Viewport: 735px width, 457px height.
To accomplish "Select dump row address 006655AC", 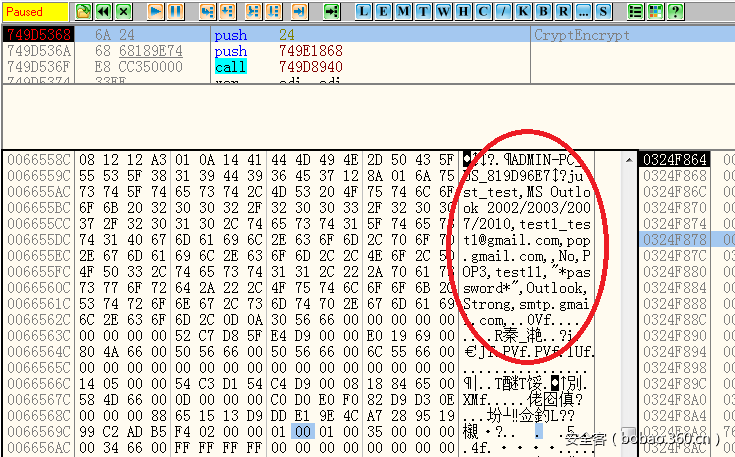I will (38, 192).
